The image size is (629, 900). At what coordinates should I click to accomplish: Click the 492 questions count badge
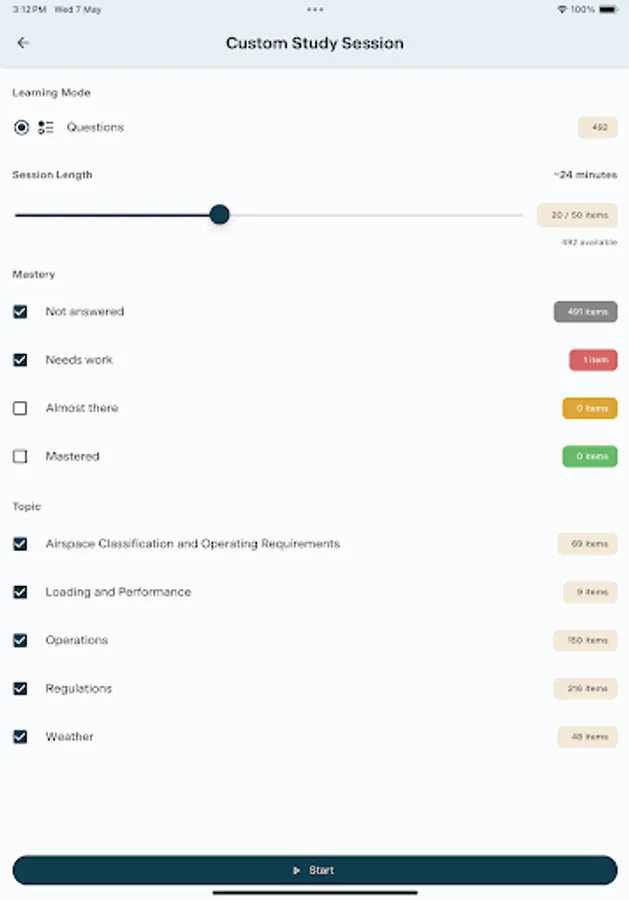coord(598,127)
